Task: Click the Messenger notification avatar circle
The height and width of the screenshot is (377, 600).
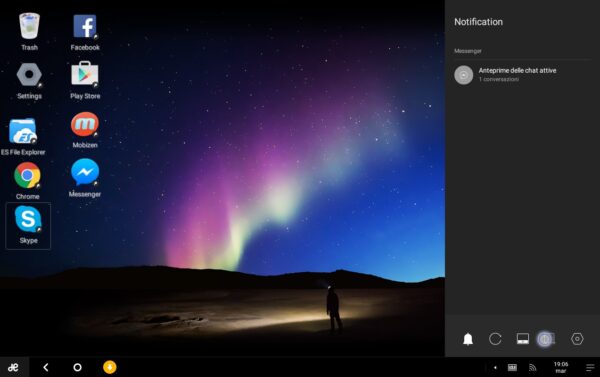Action: tap(464, 75)
